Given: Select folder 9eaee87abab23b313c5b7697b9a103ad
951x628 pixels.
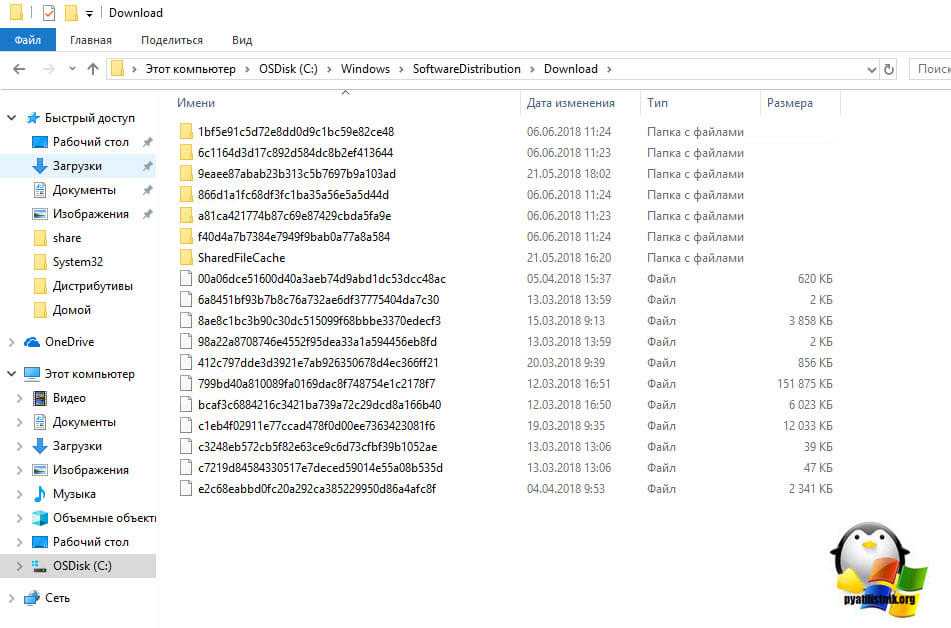Looking at the screenshot, I should point(297,174).
